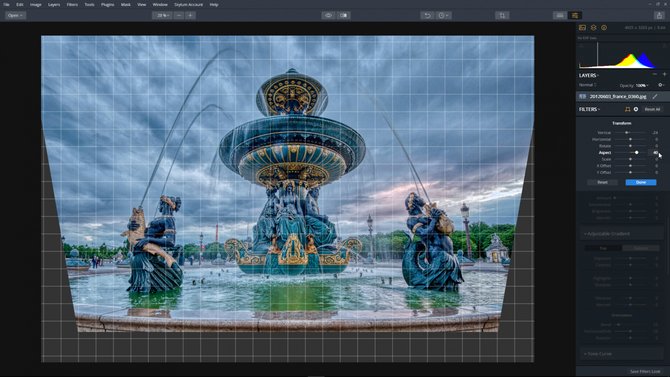Toggle the filmstrip presets panel icon
Screen dimensions: 670x377
(560, 15)
